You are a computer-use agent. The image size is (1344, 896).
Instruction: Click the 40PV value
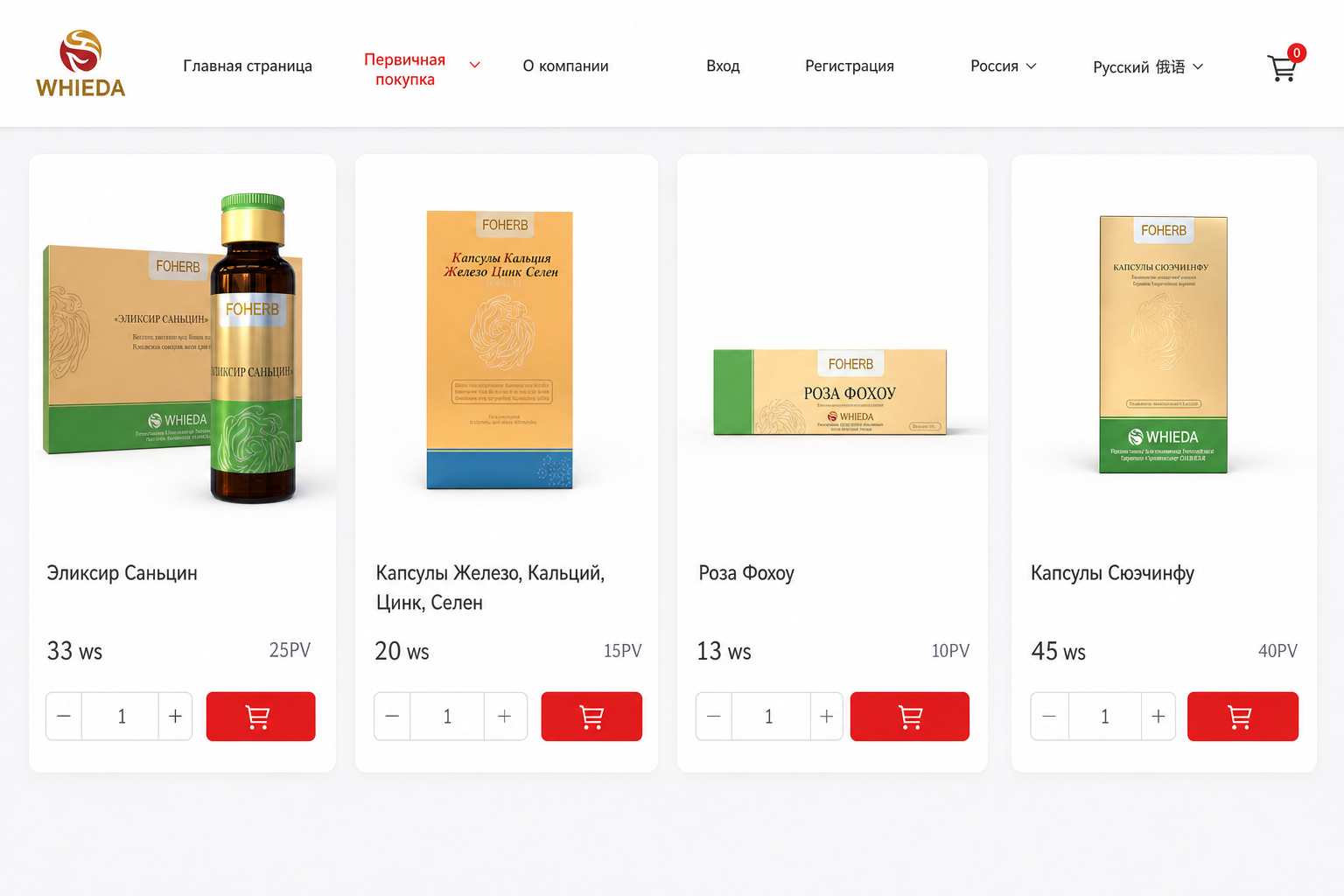pos(1277,651)
